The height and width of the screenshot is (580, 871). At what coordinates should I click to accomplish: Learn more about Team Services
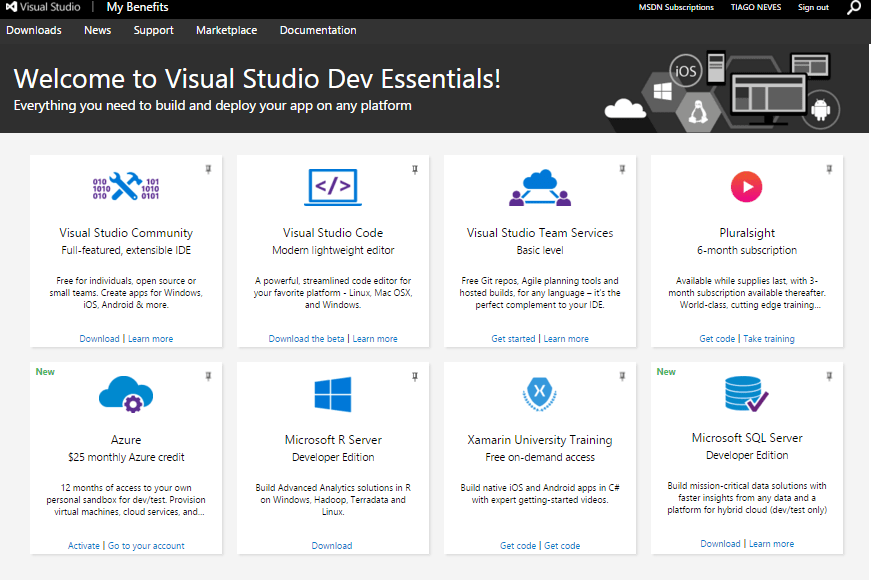coord(566,339)
